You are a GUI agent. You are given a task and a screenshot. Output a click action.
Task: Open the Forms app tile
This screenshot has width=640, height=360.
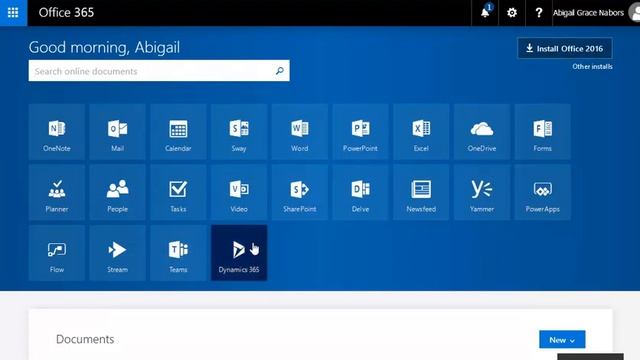coord(542,132)
